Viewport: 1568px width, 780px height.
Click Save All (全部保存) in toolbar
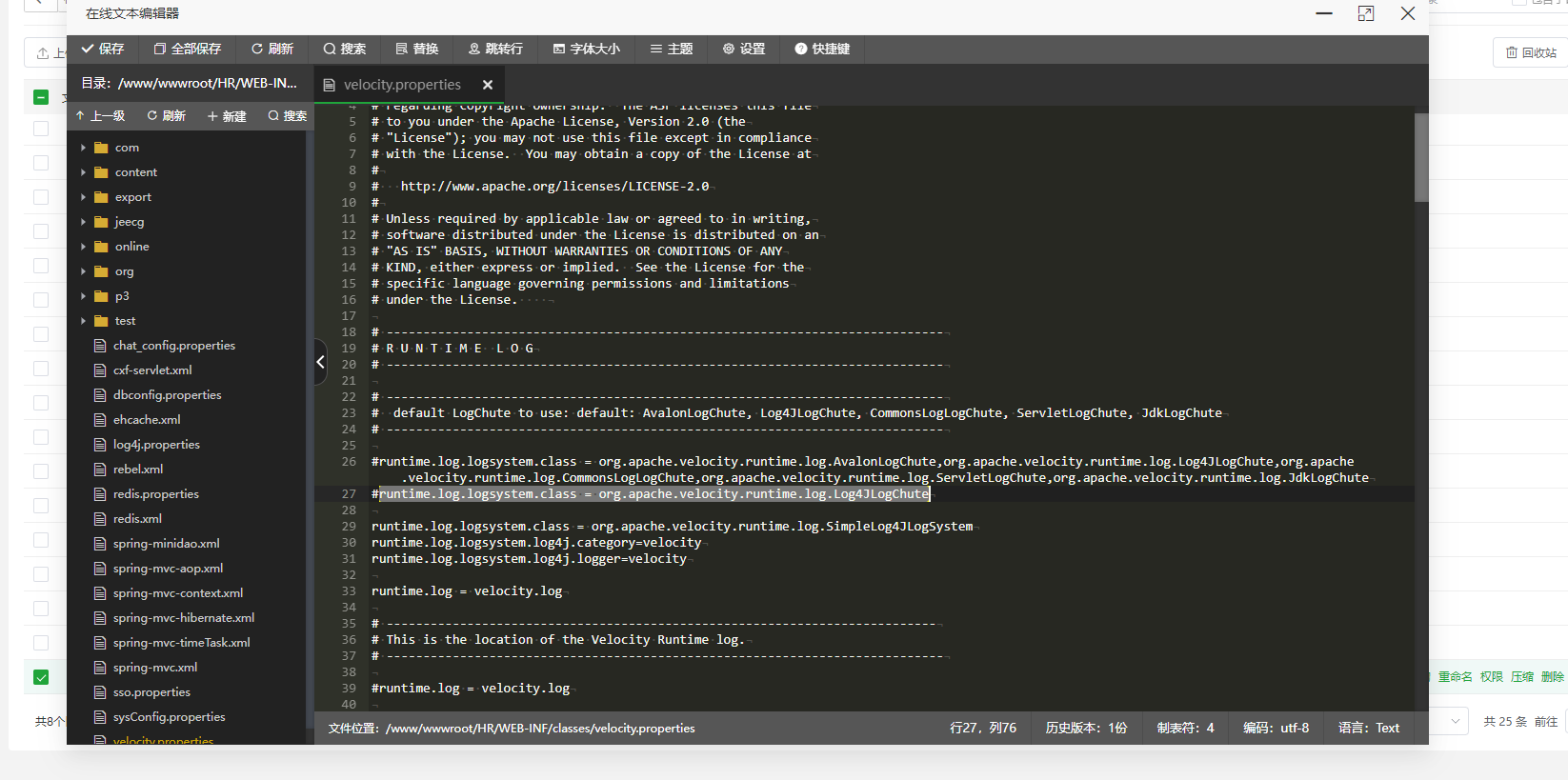click(188, 49)
